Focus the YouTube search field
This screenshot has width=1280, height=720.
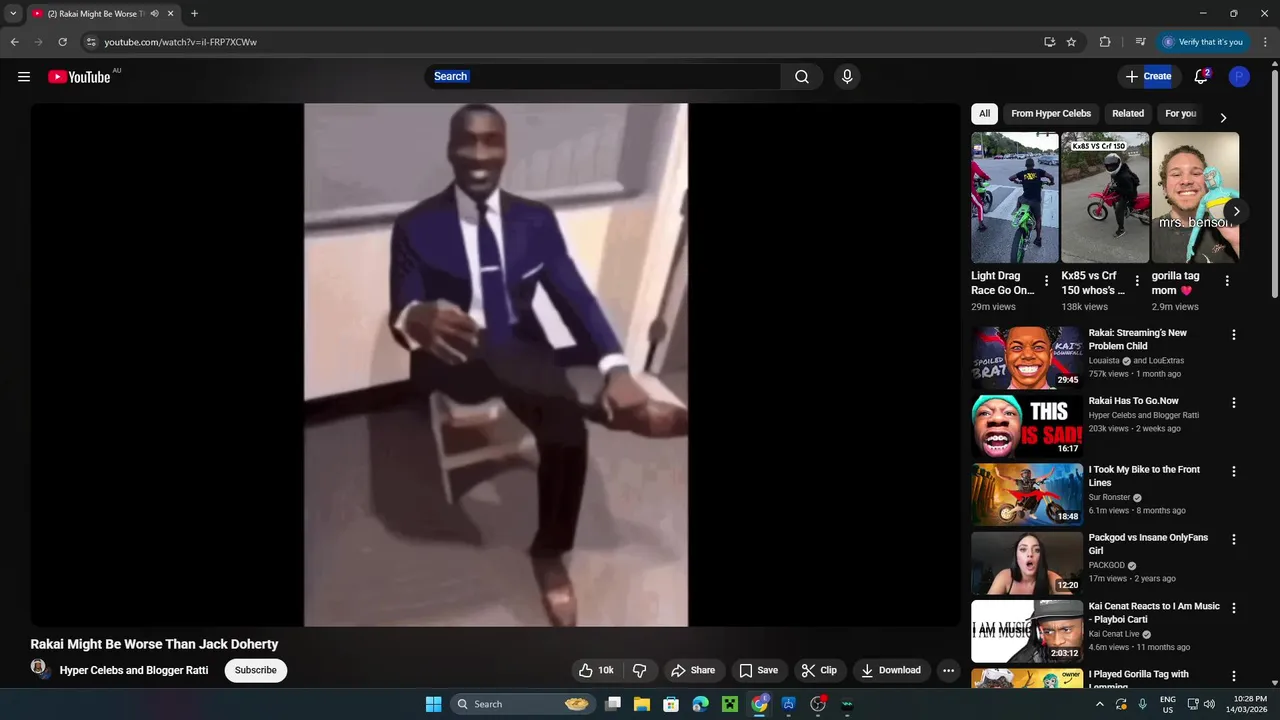point(603,77)
